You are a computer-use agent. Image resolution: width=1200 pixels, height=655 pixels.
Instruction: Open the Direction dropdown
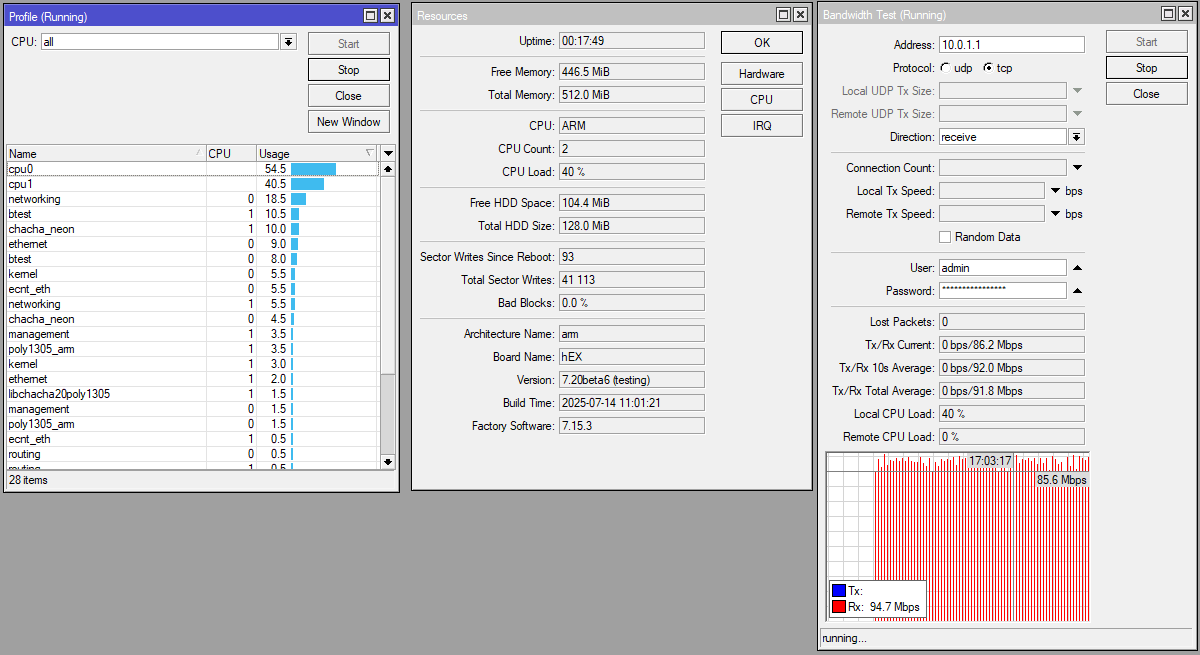point(1077,137)
